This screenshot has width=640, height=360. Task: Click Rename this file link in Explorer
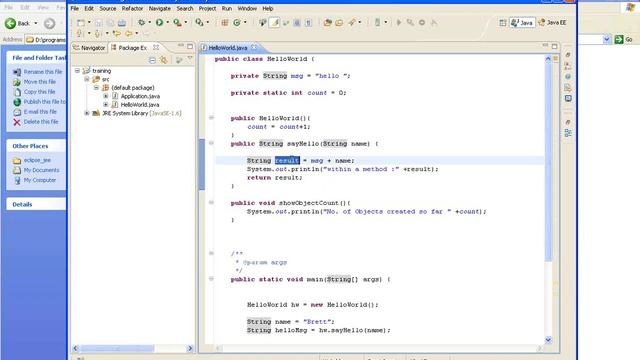[43, 72]
